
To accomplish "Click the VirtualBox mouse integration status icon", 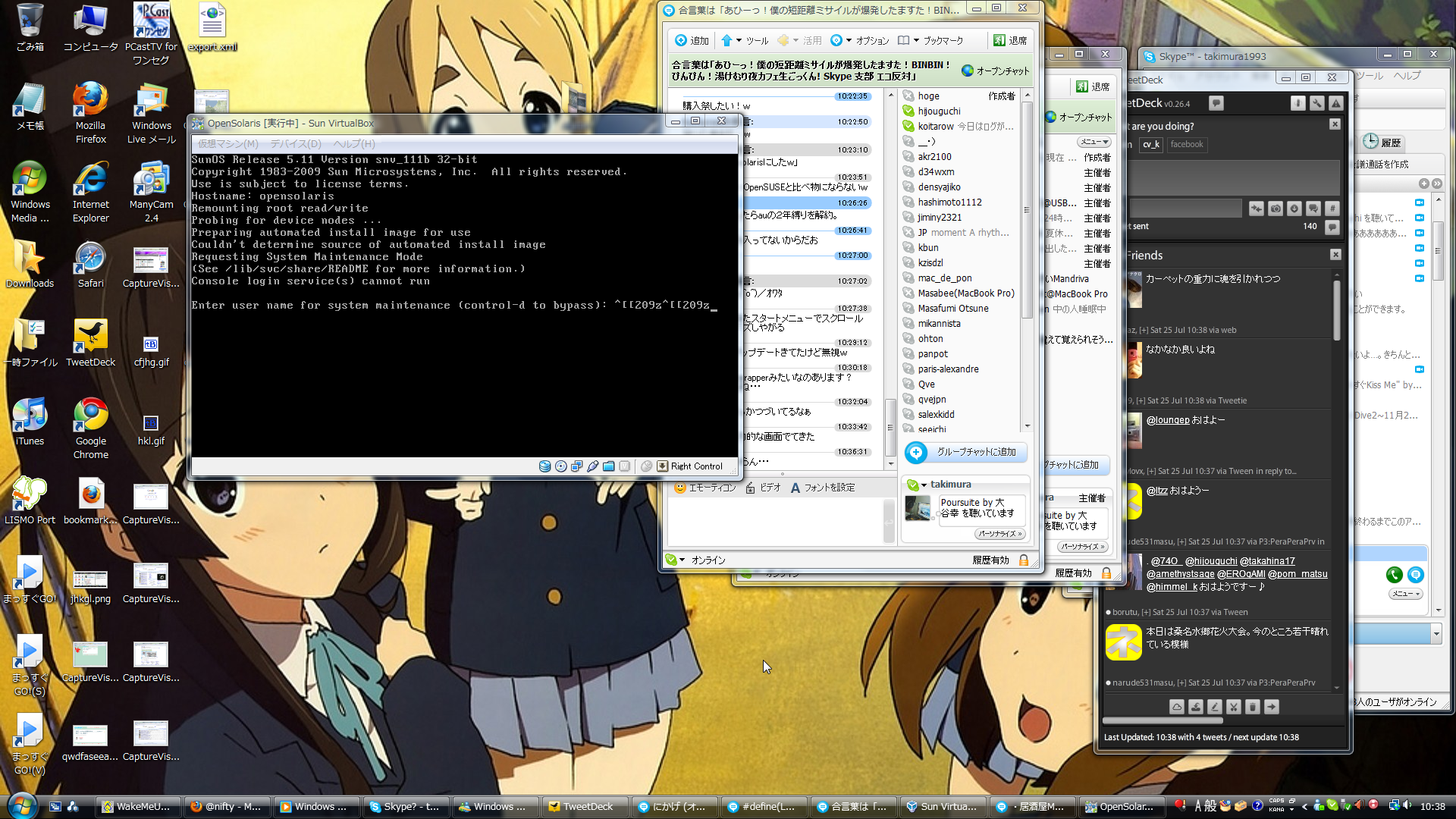I will coord(646,466).
